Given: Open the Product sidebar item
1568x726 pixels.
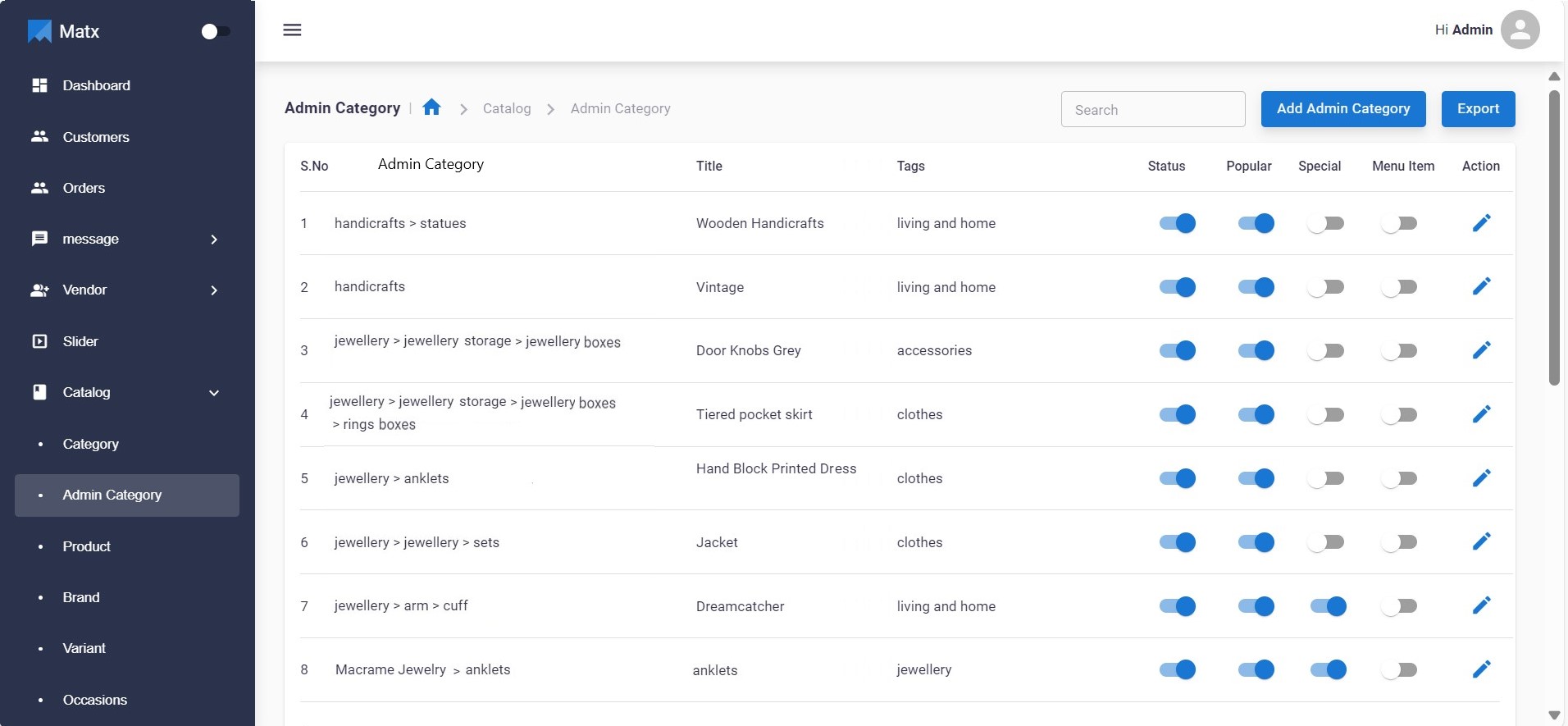Looking at the screenshot, I should 87,546.
